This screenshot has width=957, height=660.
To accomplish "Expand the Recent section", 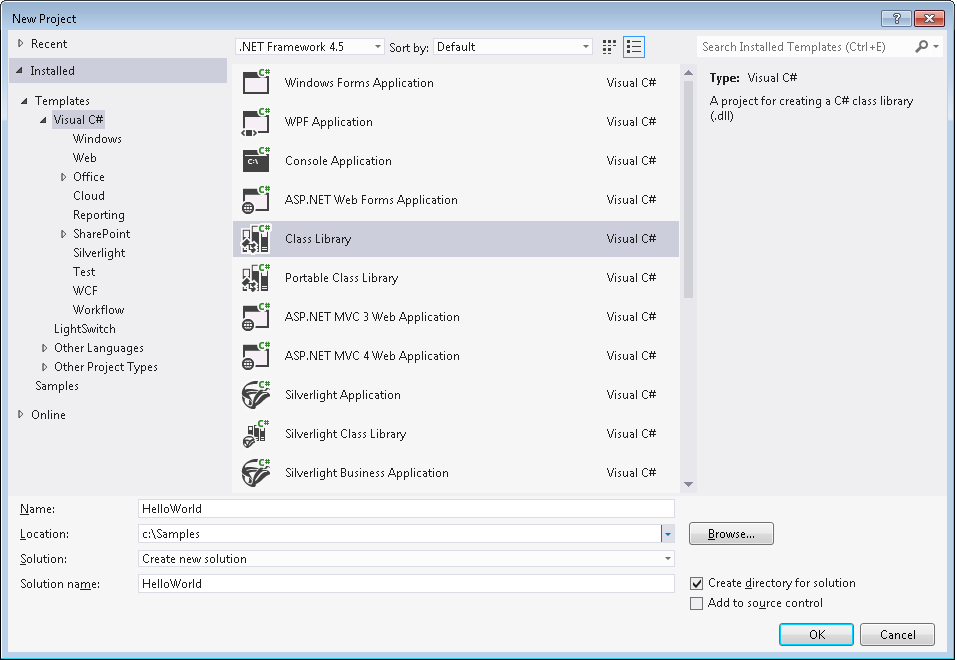I will [x=21, y=43].
